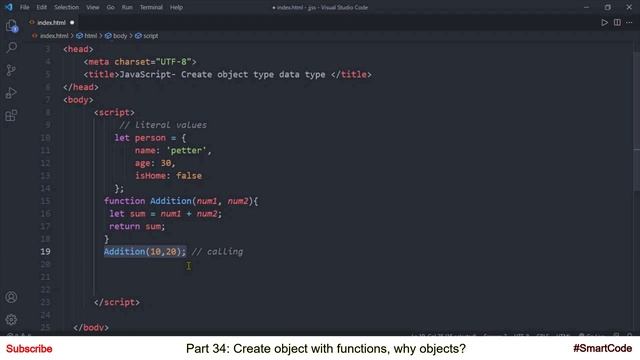Screen dimensions: 640x360
Task: Click the // calling comment
Action: coord(217,251)
